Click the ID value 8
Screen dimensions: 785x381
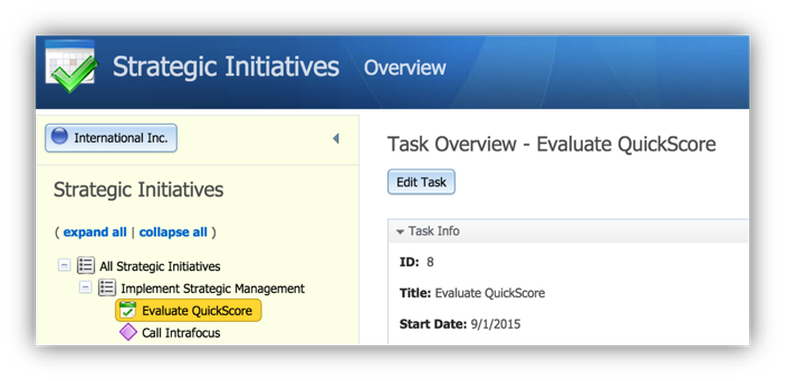pos(430,262)
